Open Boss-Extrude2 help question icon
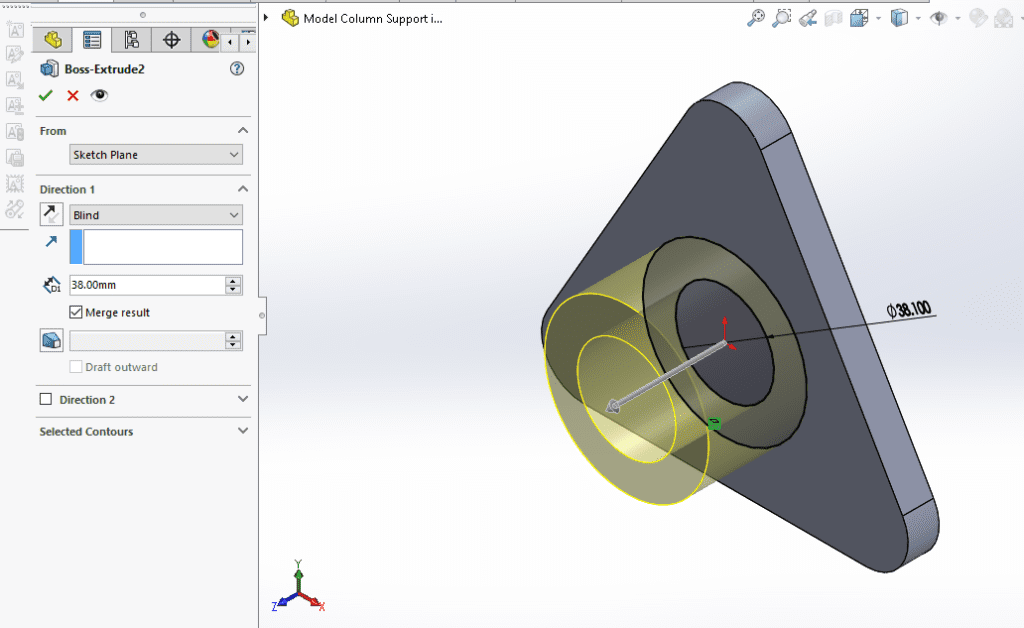 click(x=237, y=69)
